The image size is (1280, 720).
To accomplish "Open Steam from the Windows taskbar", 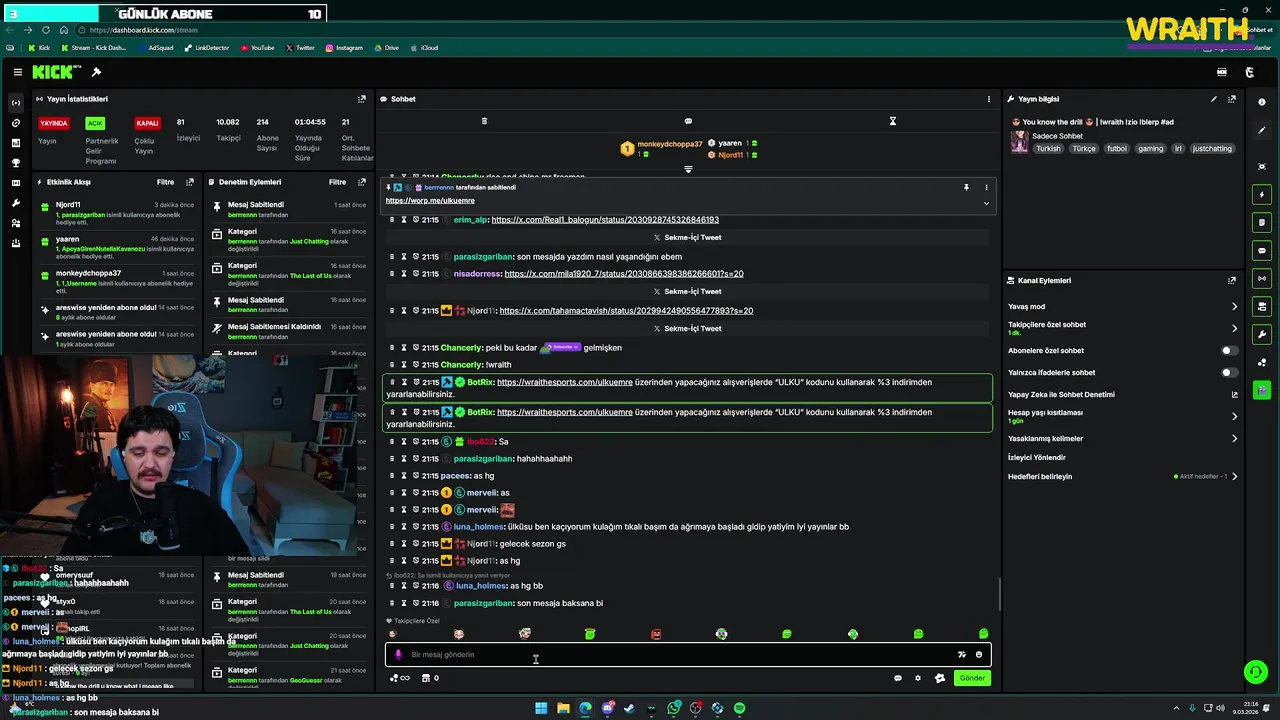I will [x=629, y=708].
